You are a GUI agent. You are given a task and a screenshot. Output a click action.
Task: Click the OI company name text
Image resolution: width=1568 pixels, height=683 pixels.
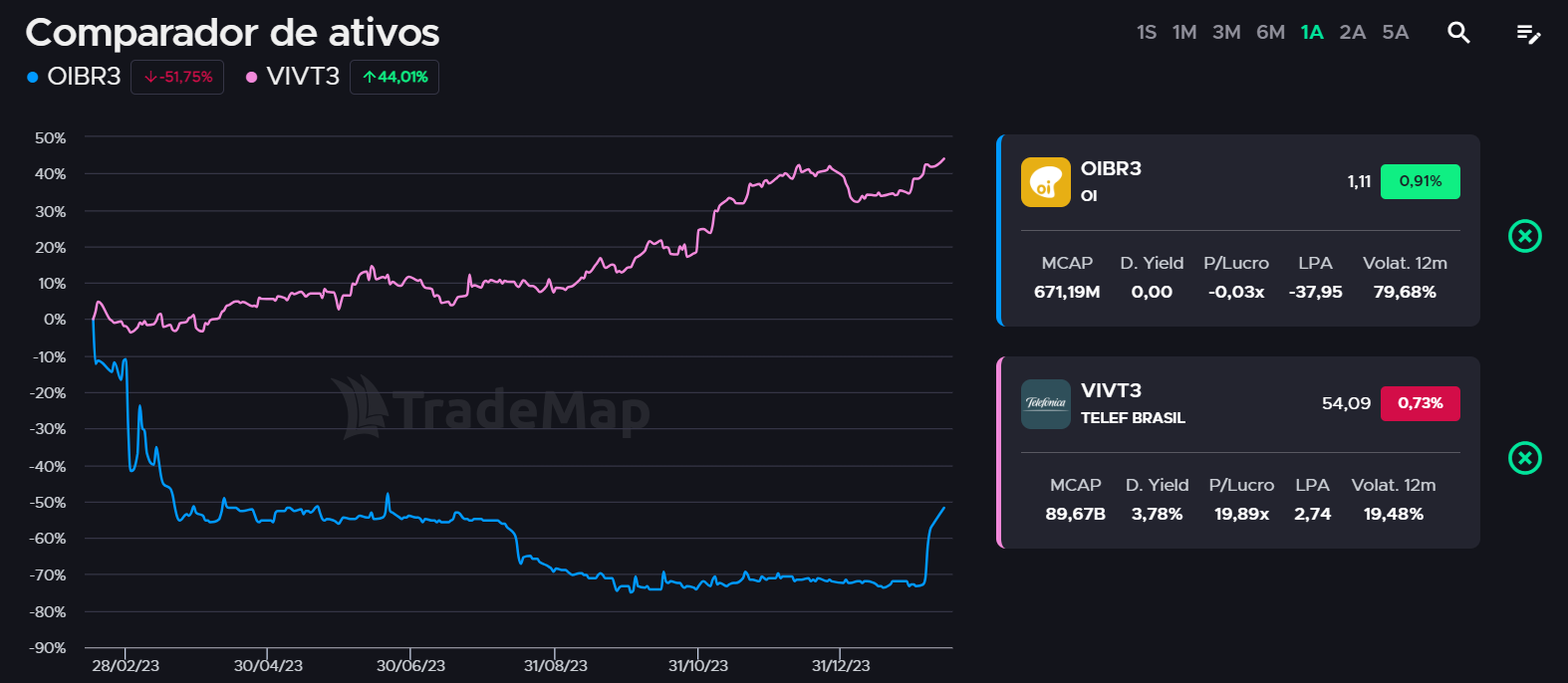pos(1089,196)
